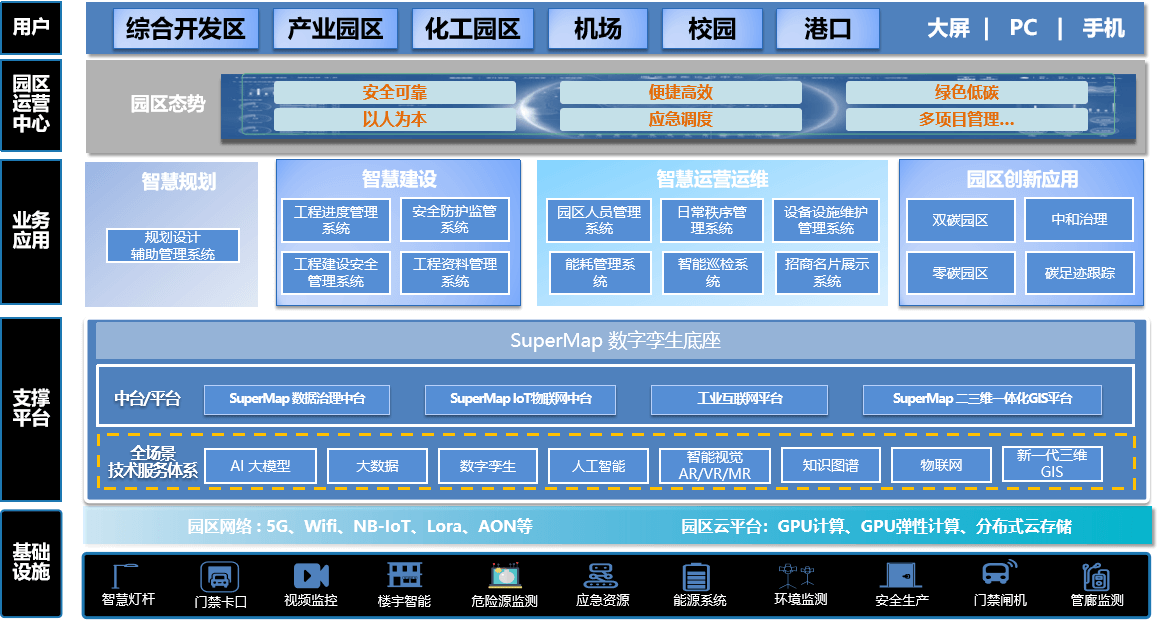
Task: Select the 机场 airport button
Action: tap(599, 29)
